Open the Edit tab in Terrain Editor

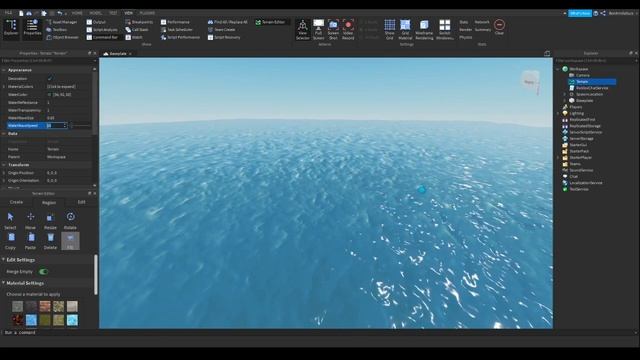(82, 202)
